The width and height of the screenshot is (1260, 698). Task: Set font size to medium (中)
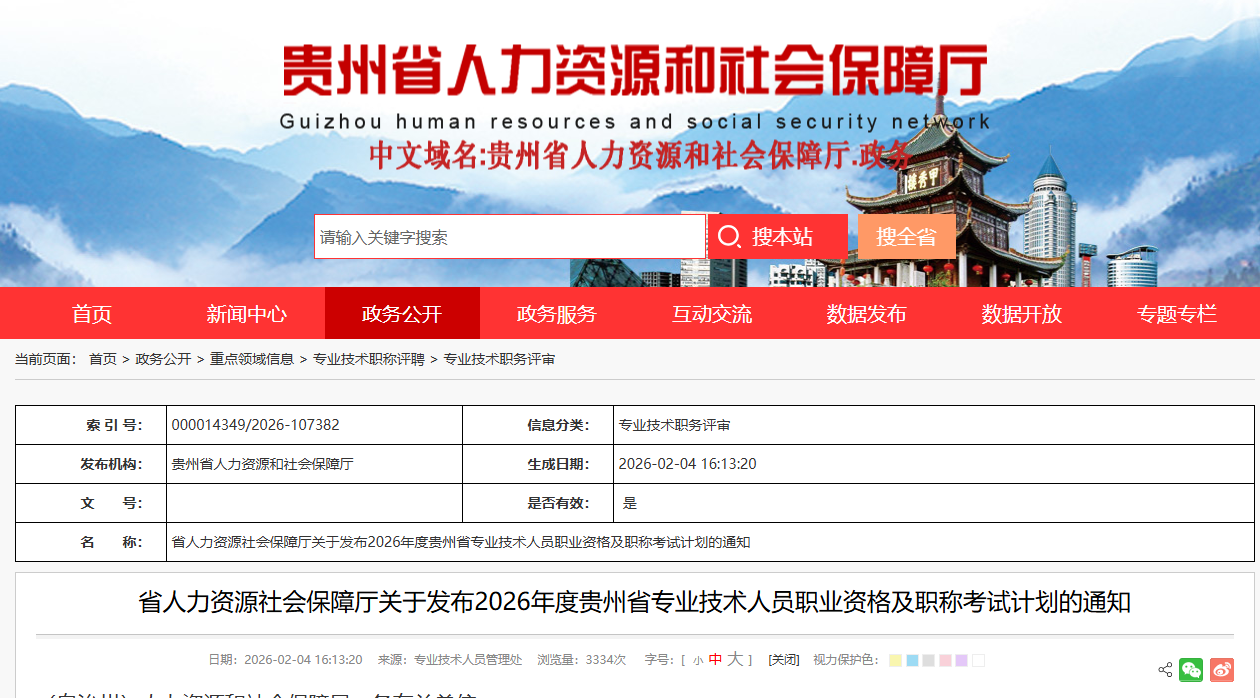click(715, 660)
